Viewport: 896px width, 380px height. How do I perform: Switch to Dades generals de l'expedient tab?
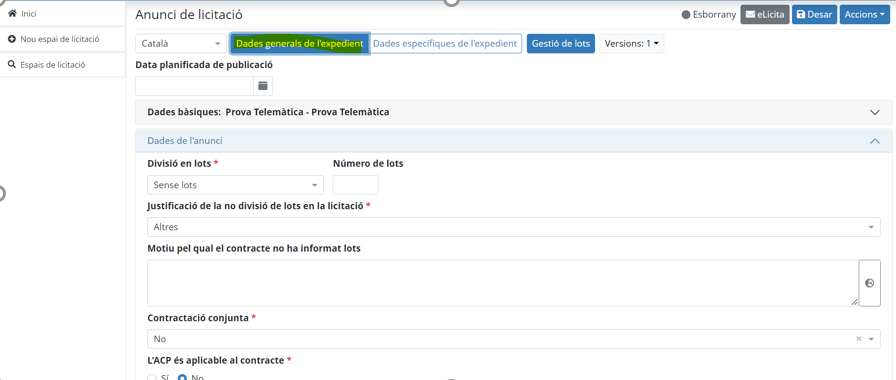pyautogui.click(x=299, y=43)
